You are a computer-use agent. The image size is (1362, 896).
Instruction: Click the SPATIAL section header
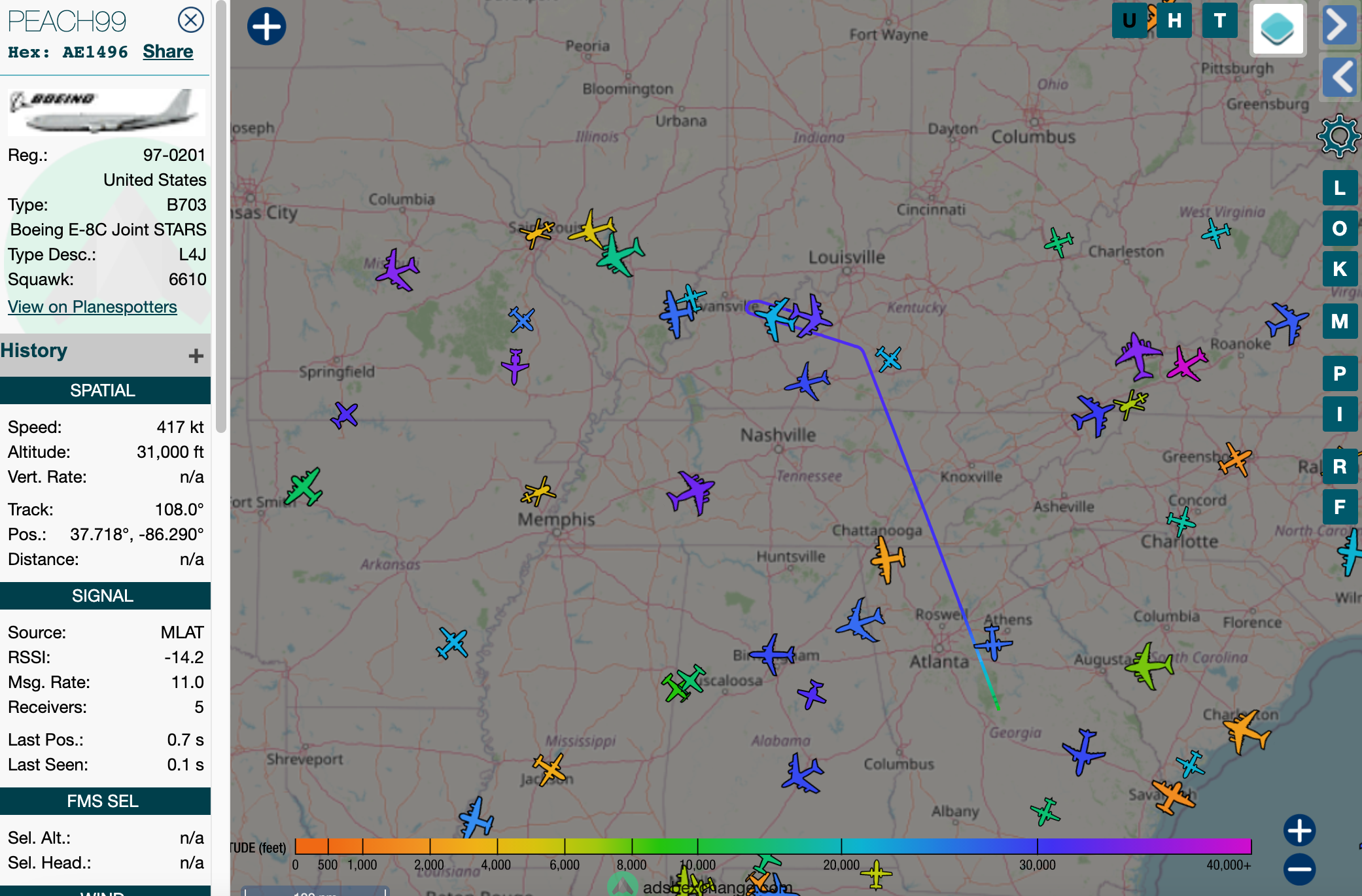[105, 390]
